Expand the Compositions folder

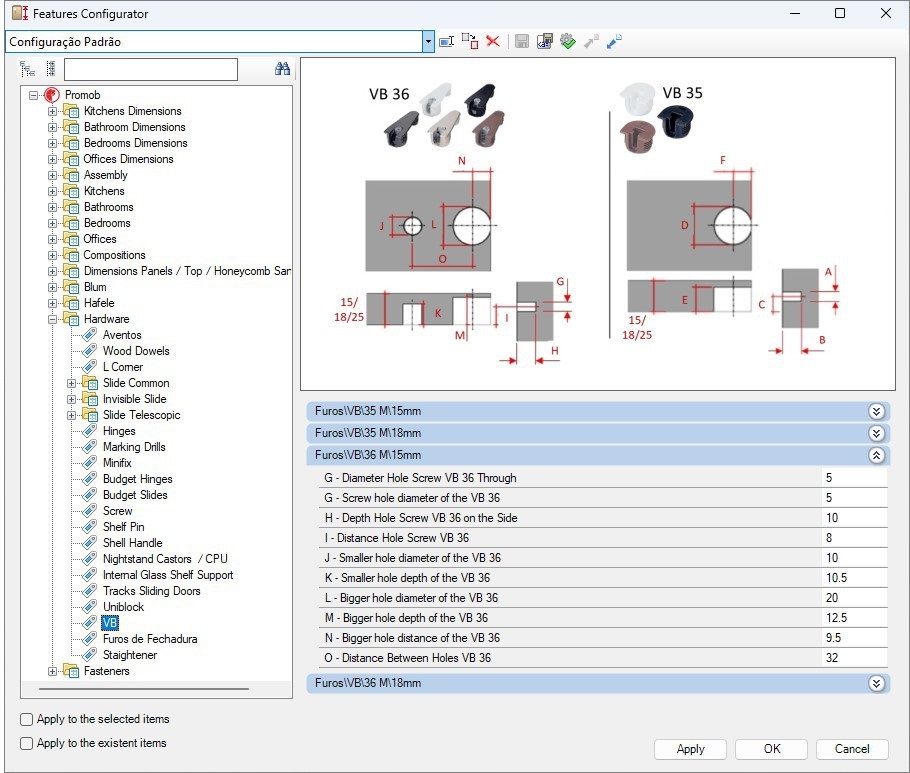(52, 255)
